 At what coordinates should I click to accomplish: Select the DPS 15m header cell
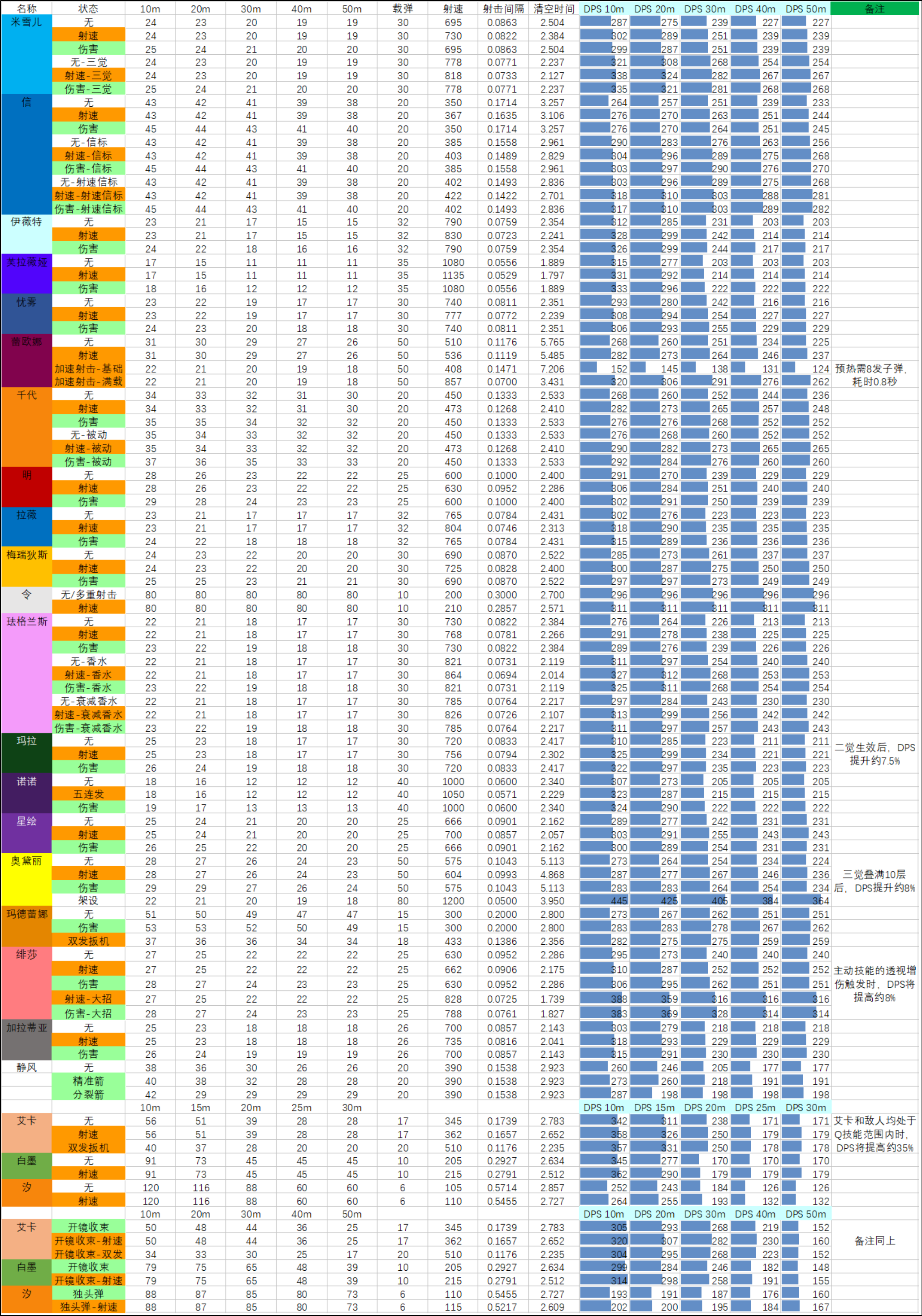click(654, 1108)
